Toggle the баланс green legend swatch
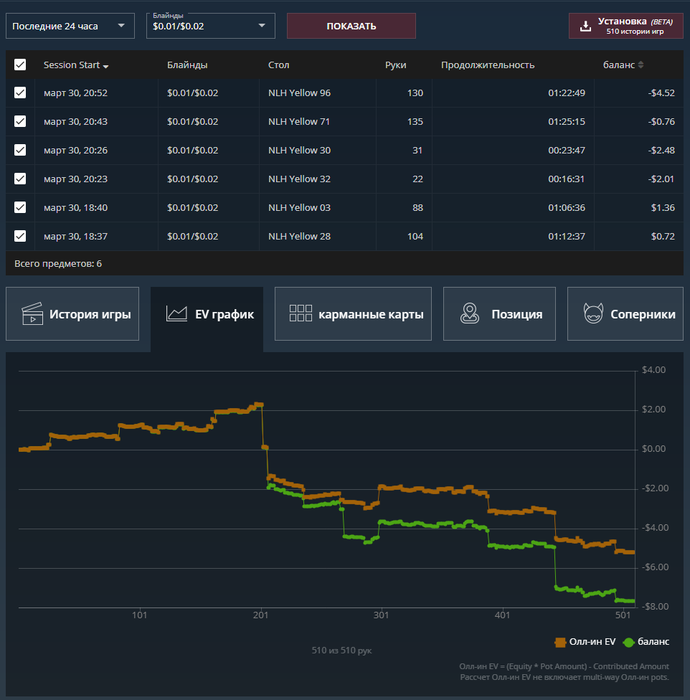The height and width of the screenshot is (700, 690). click(629, 642)
